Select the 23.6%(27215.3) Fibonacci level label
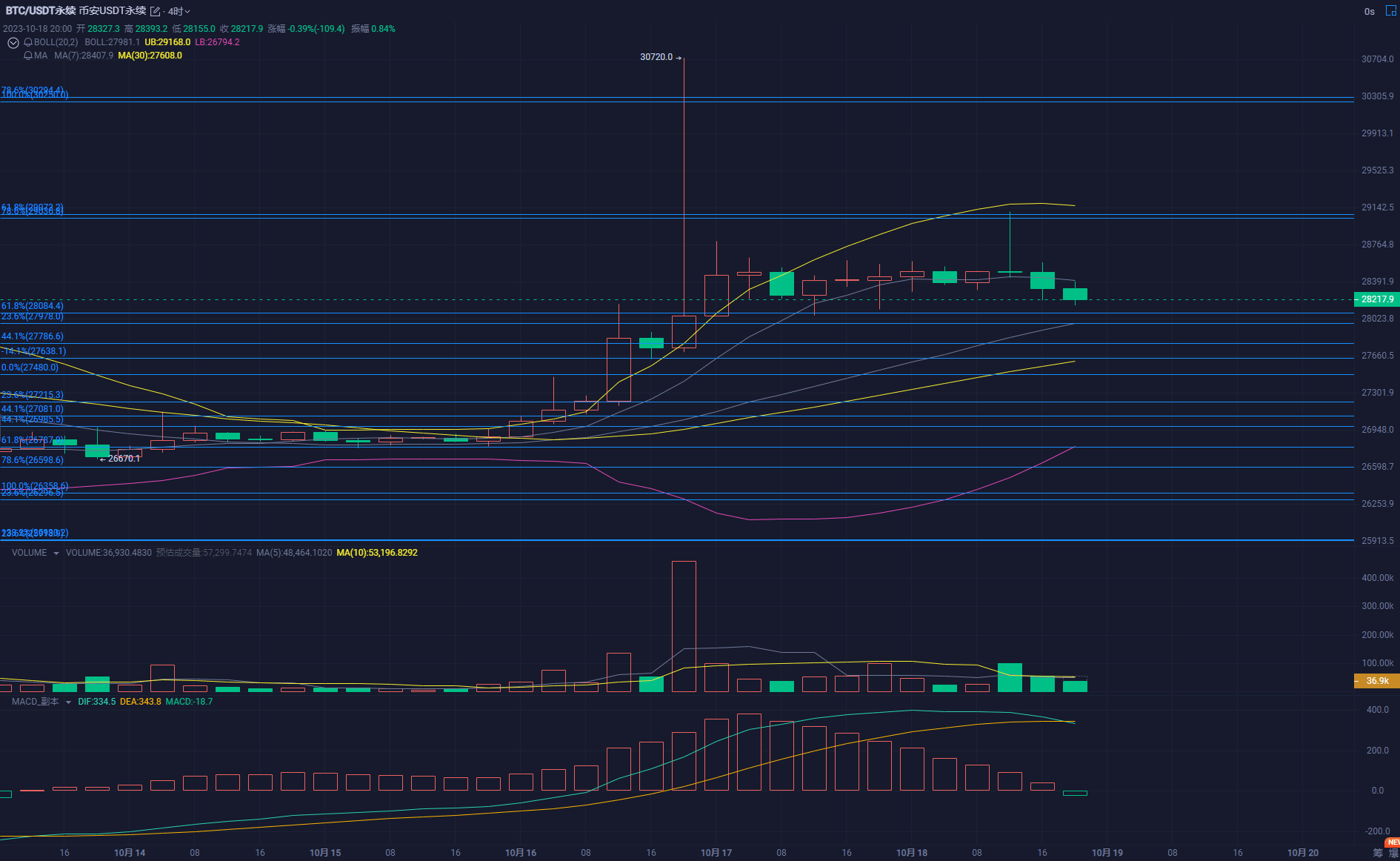This screenshot has height=861, width=1400. [x=33, y=395]
